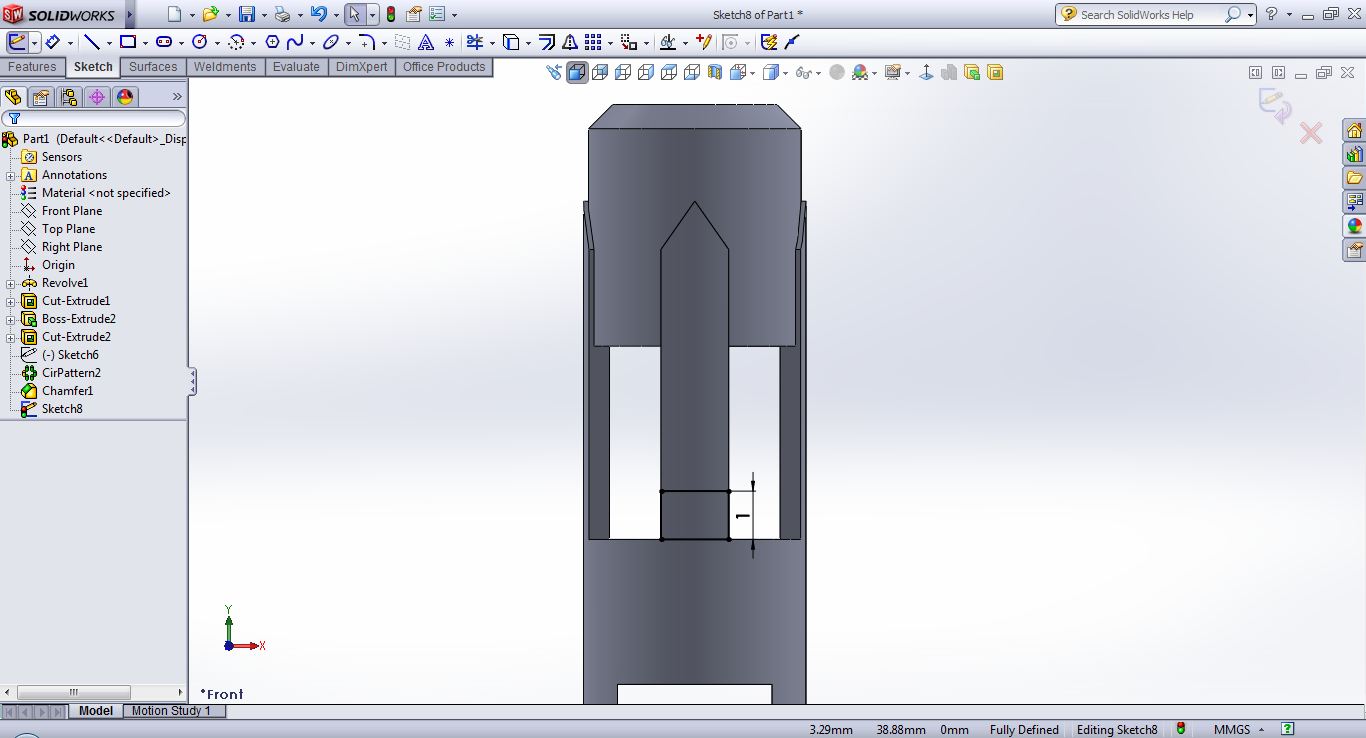This screenshot has width=1366, height=738.
Task: Activate the Spline tool
Action: [295, 42]
